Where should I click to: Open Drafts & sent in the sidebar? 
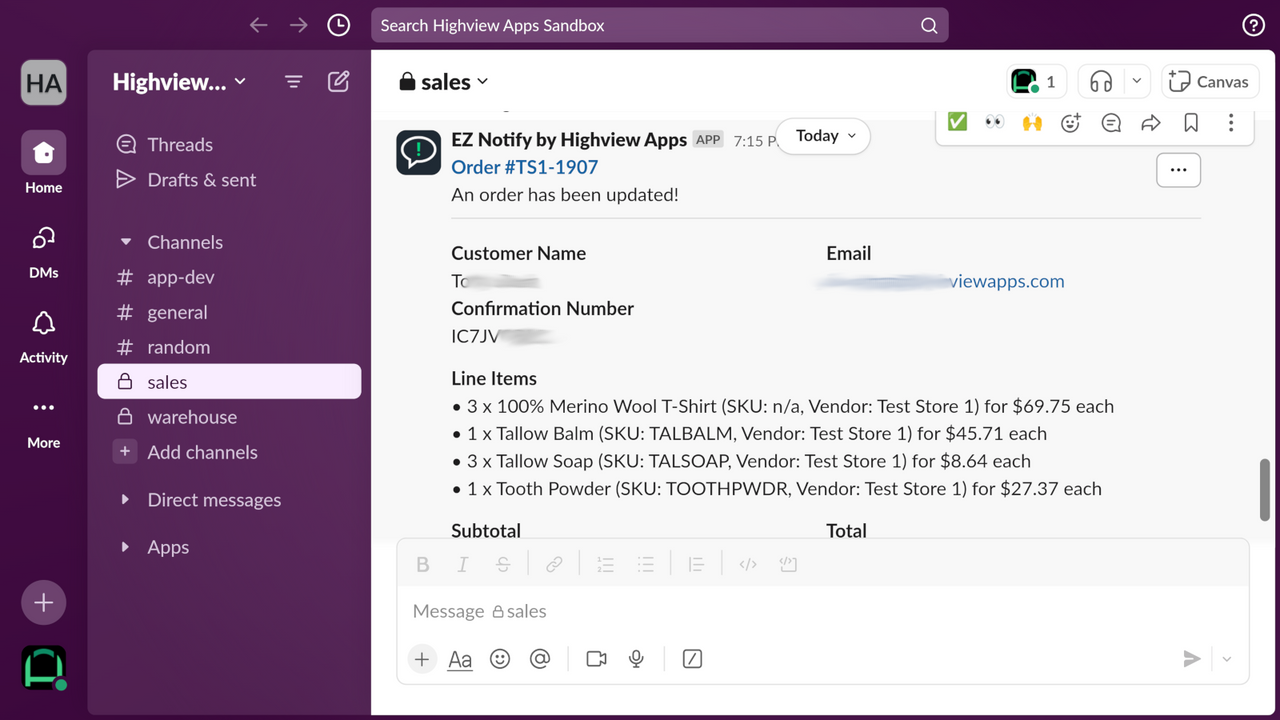point(229,180)
